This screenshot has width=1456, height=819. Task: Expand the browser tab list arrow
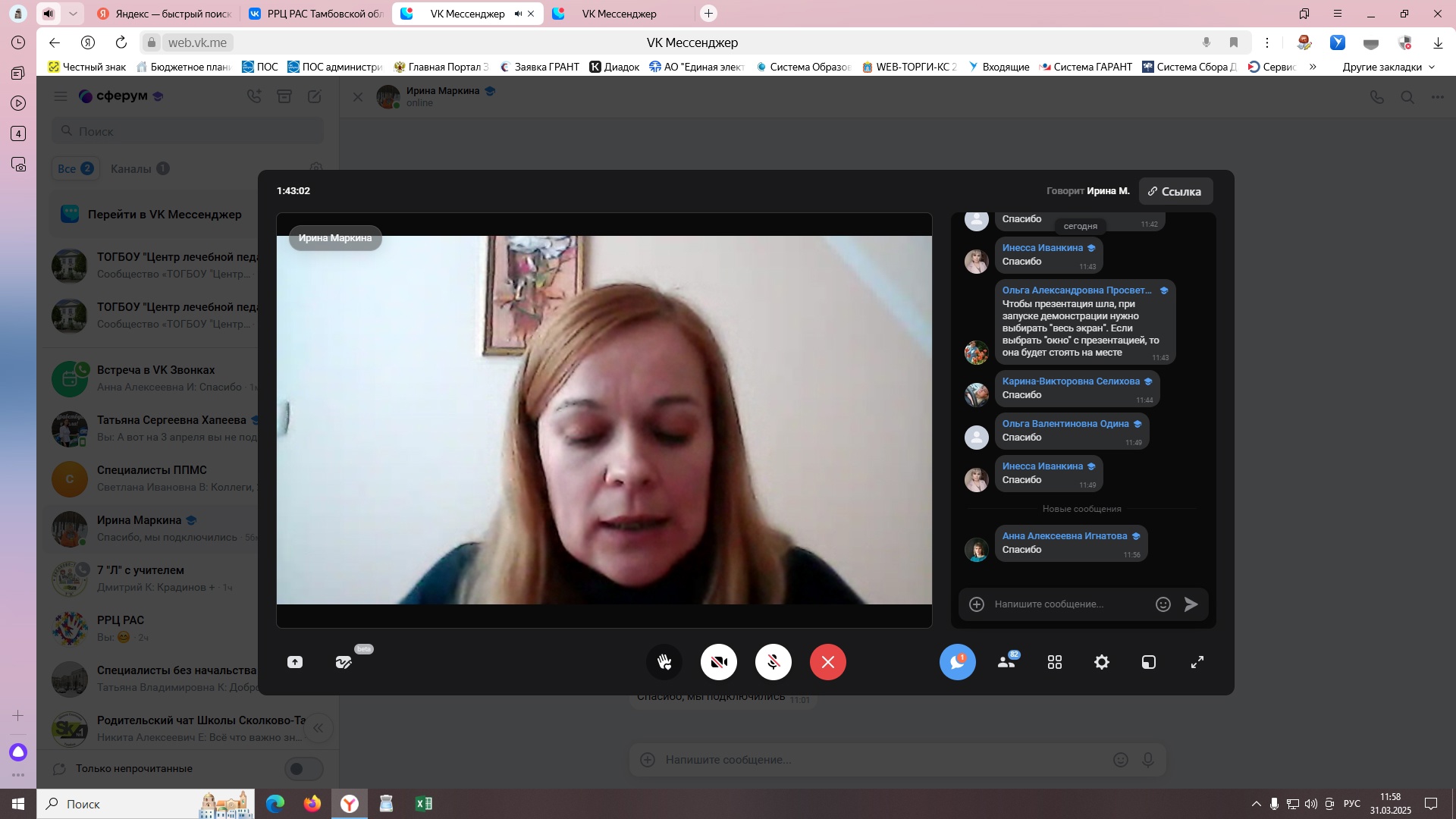(x=73, y=14)
